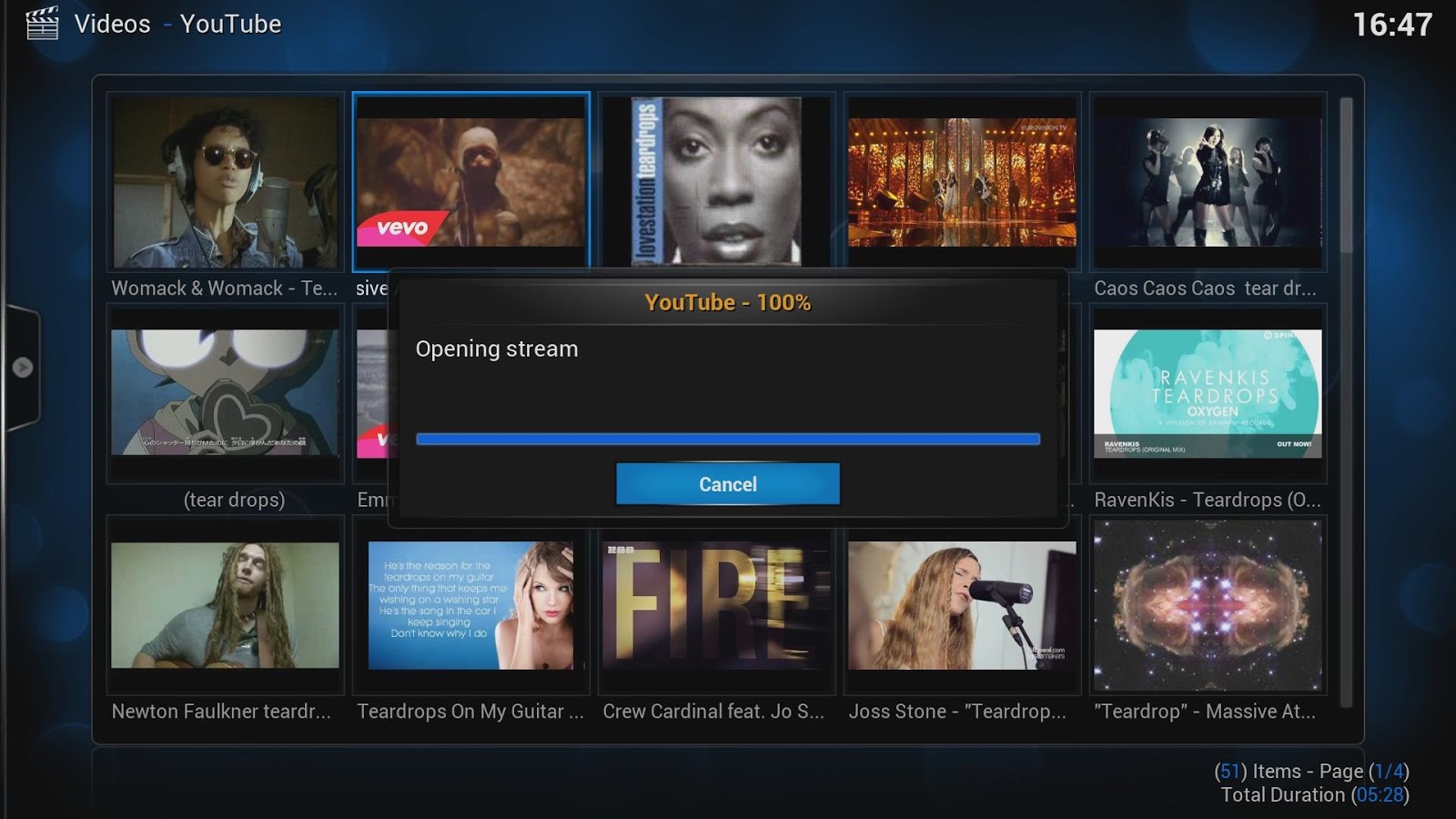Click the YouTube breadcrumb label
The width and height of the screenshot is (1456, 819).
(x=230, y=25)
